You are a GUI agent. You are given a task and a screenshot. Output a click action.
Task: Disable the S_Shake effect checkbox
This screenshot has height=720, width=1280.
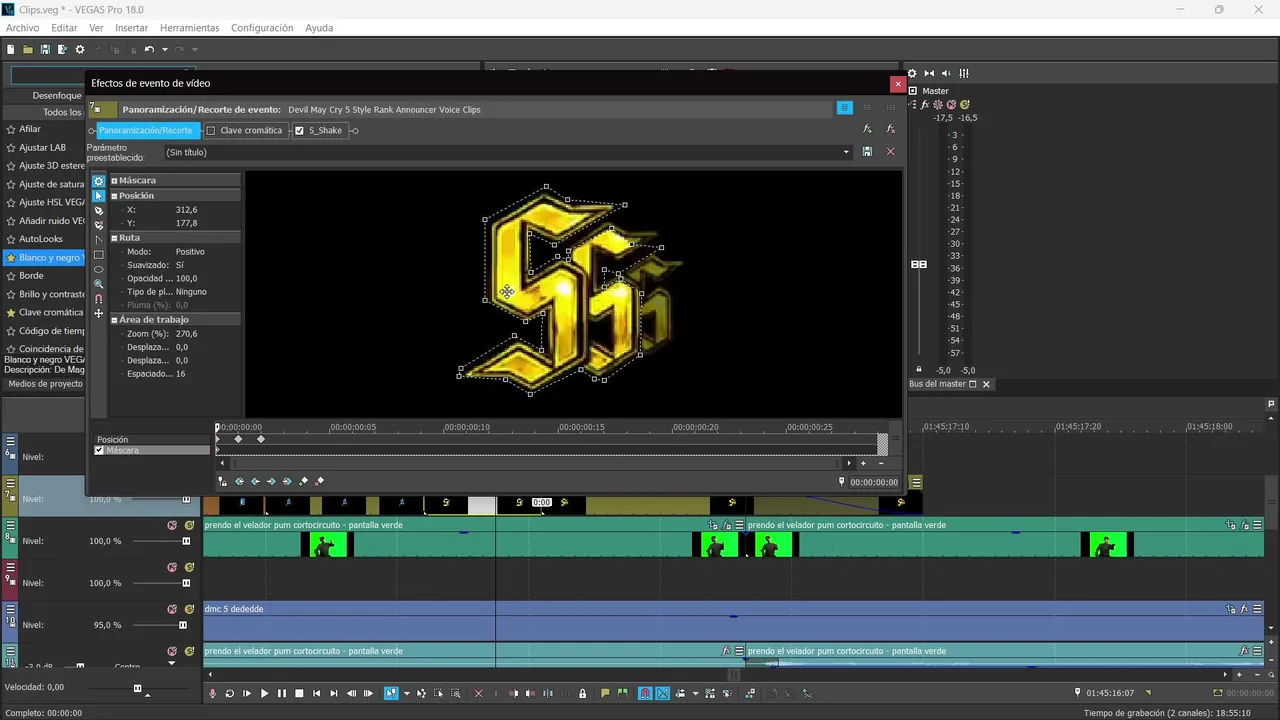(x=299, y=130)
